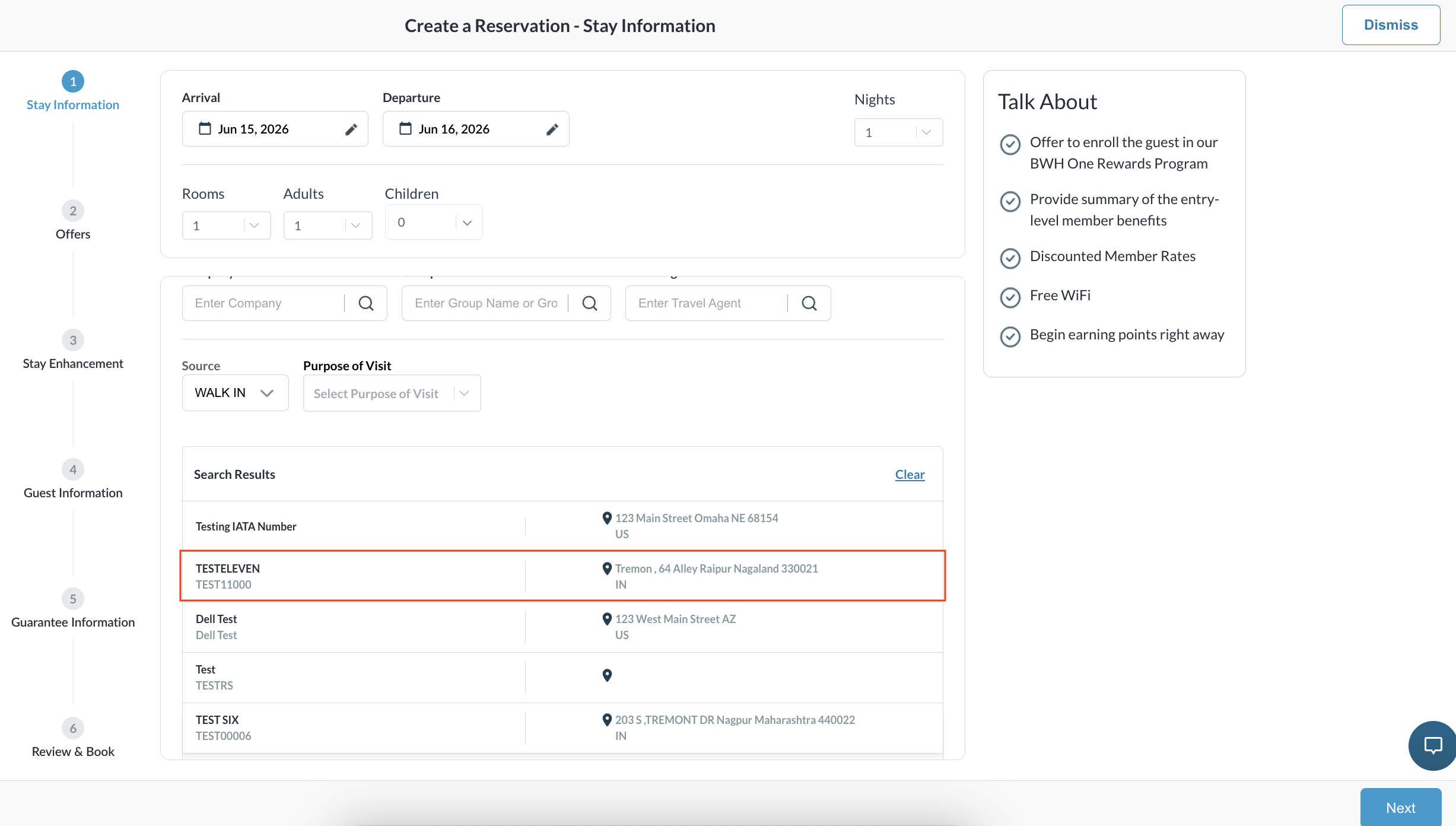Go to step 5 Guarantee Information
Screen dimensions: 1456x826
click(73, 609)
